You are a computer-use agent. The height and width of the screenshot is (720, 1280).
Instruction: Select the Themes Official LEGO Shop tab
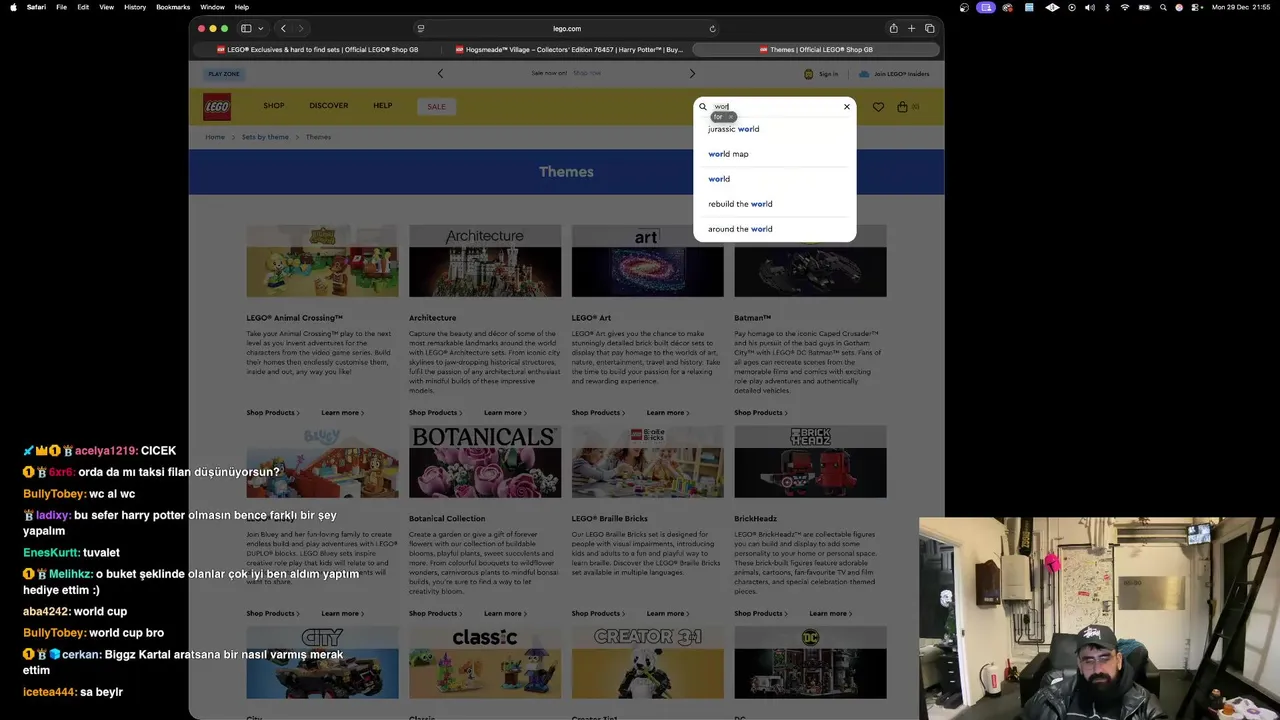(816, 49)
